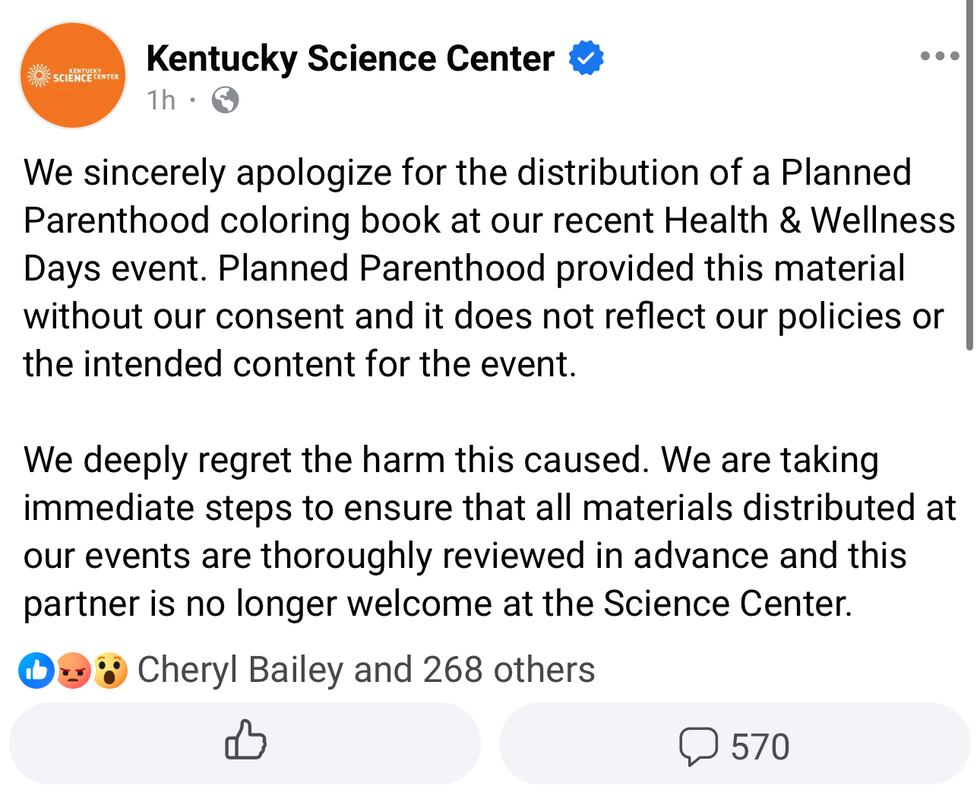Click the Kentucky Science Center orange logo
Viewport: 980px width, 799px height.
(72, 75)
